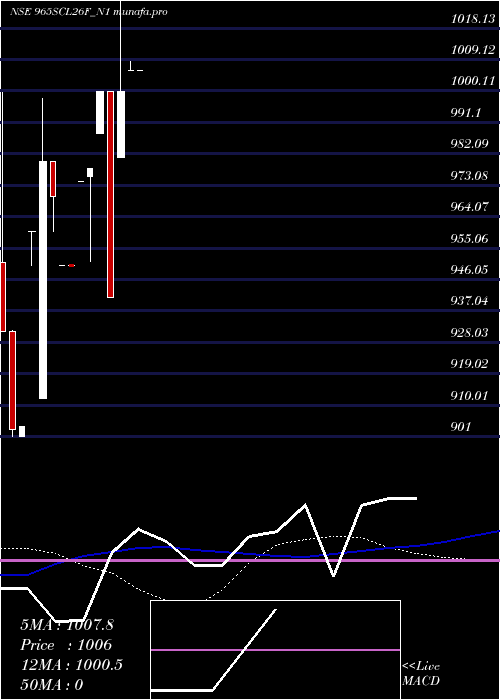Click the 955.06 price axis label

[x=469, y=238]
